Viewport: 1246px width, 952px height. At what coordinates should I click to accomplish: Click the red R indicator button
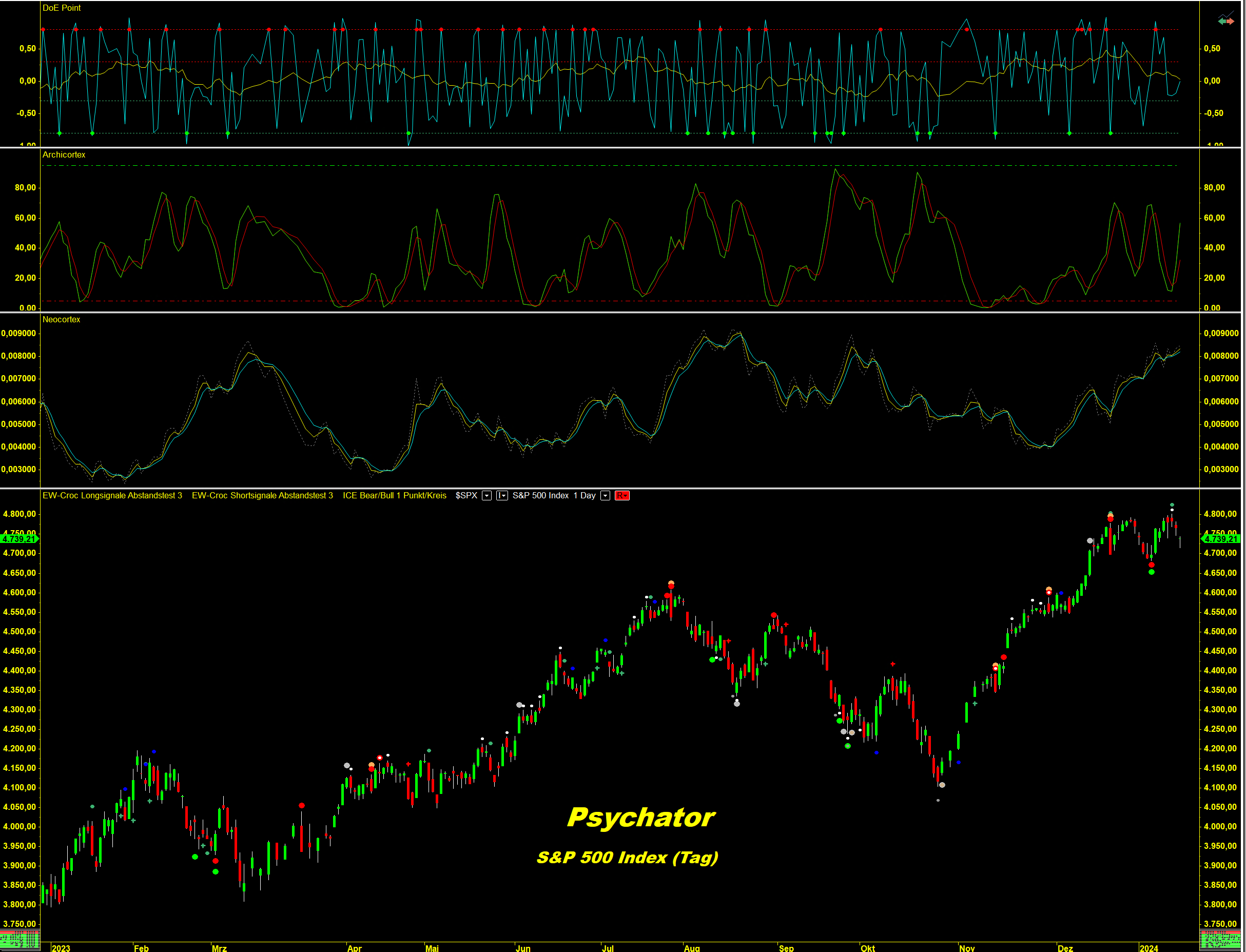[621, 496]
